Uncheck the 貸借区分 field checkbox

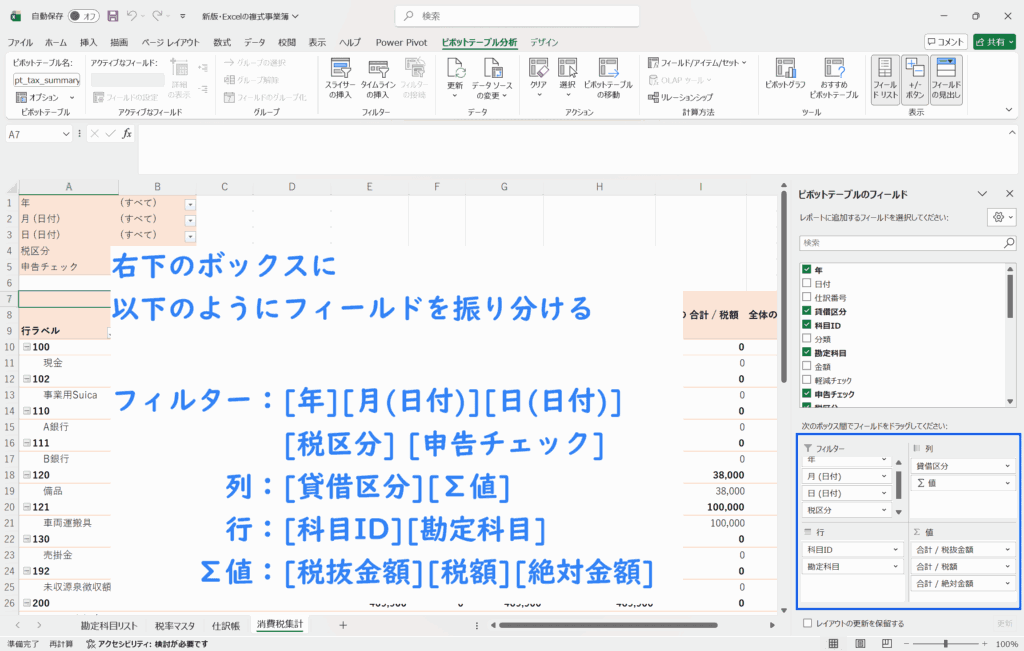(806, 312)
